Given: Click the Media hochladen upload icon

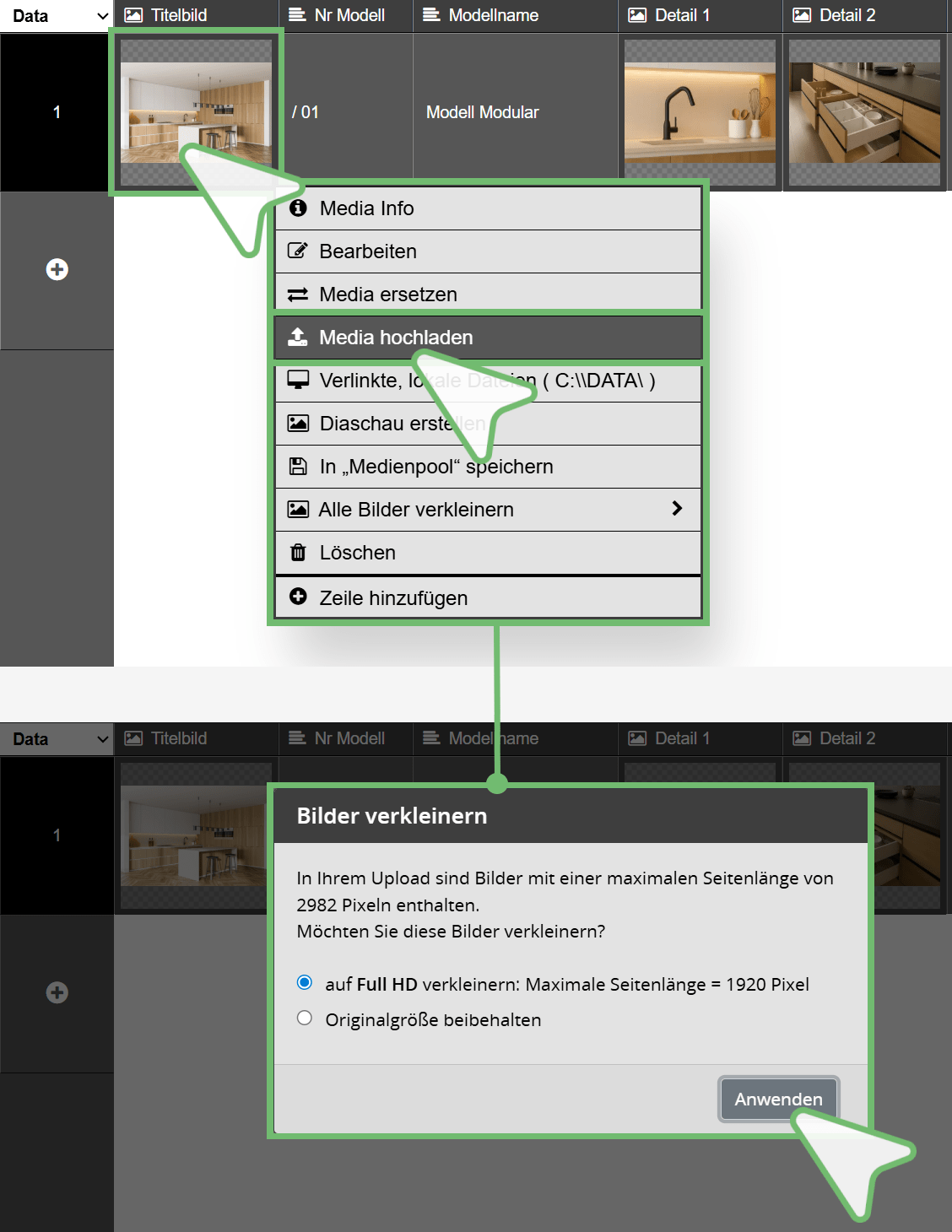Looking at the screenshot, I should [298, 338].
